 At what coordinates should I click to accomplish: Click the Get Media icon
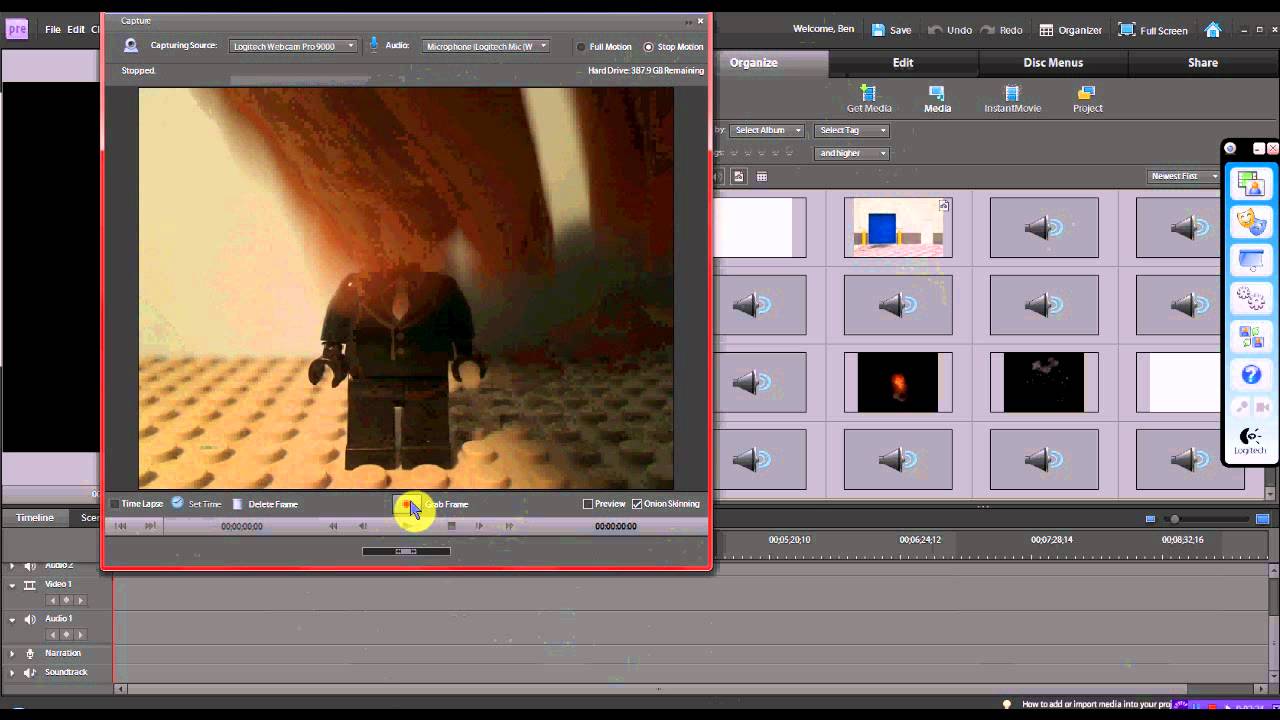(x=869, y=99)
